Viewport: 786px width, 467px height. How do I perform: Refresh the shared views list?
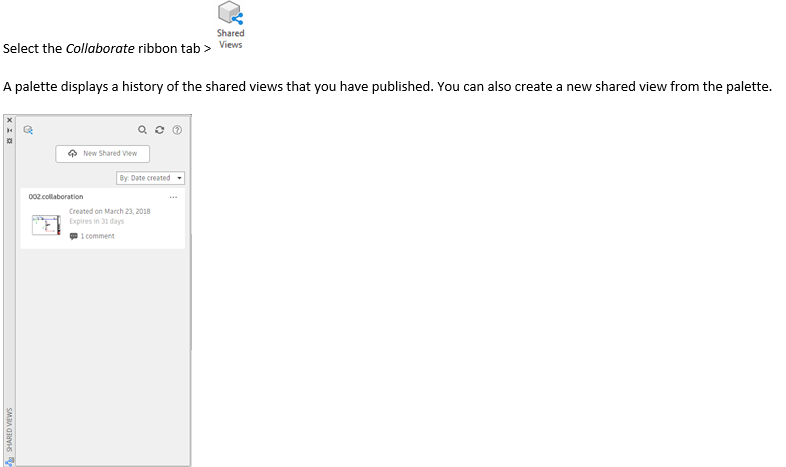[159, 130]
